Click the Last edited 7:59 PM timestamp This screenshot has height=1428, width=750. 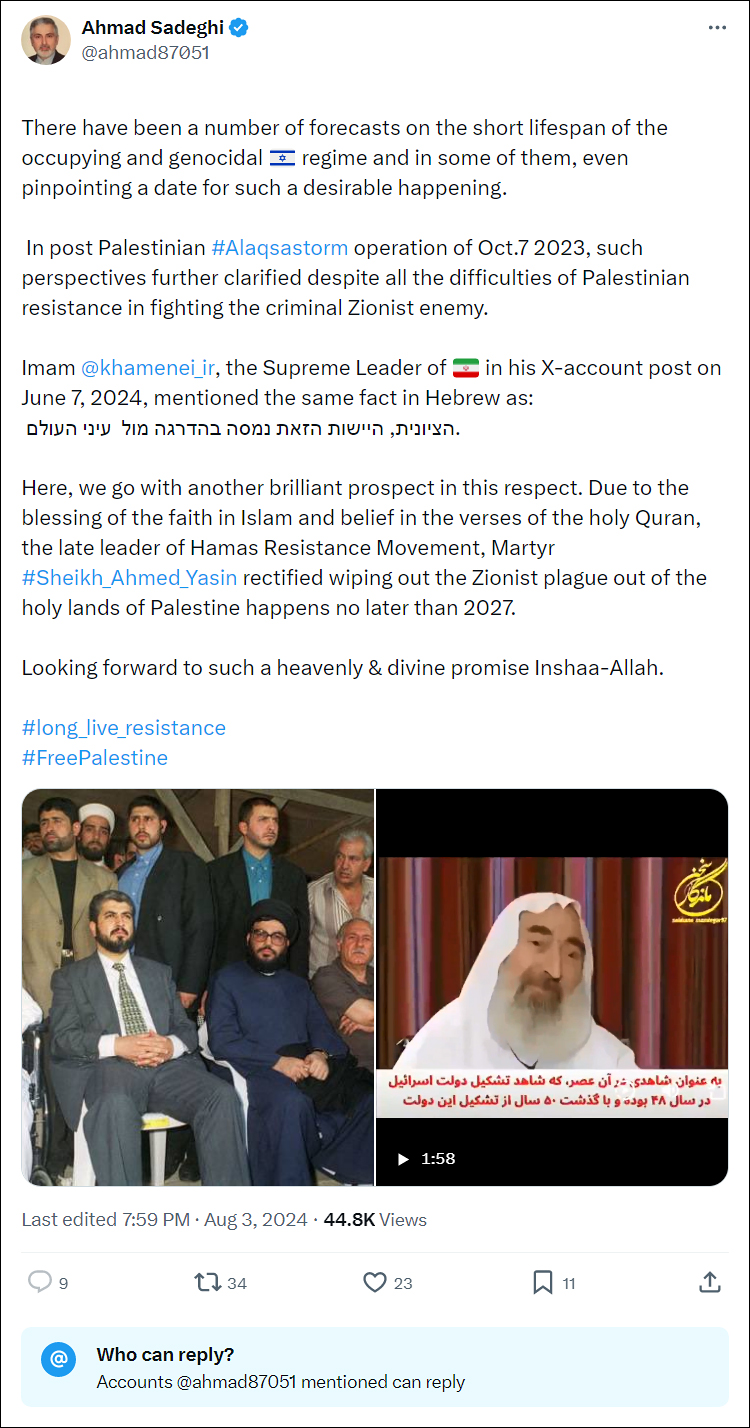point(106,1220)
